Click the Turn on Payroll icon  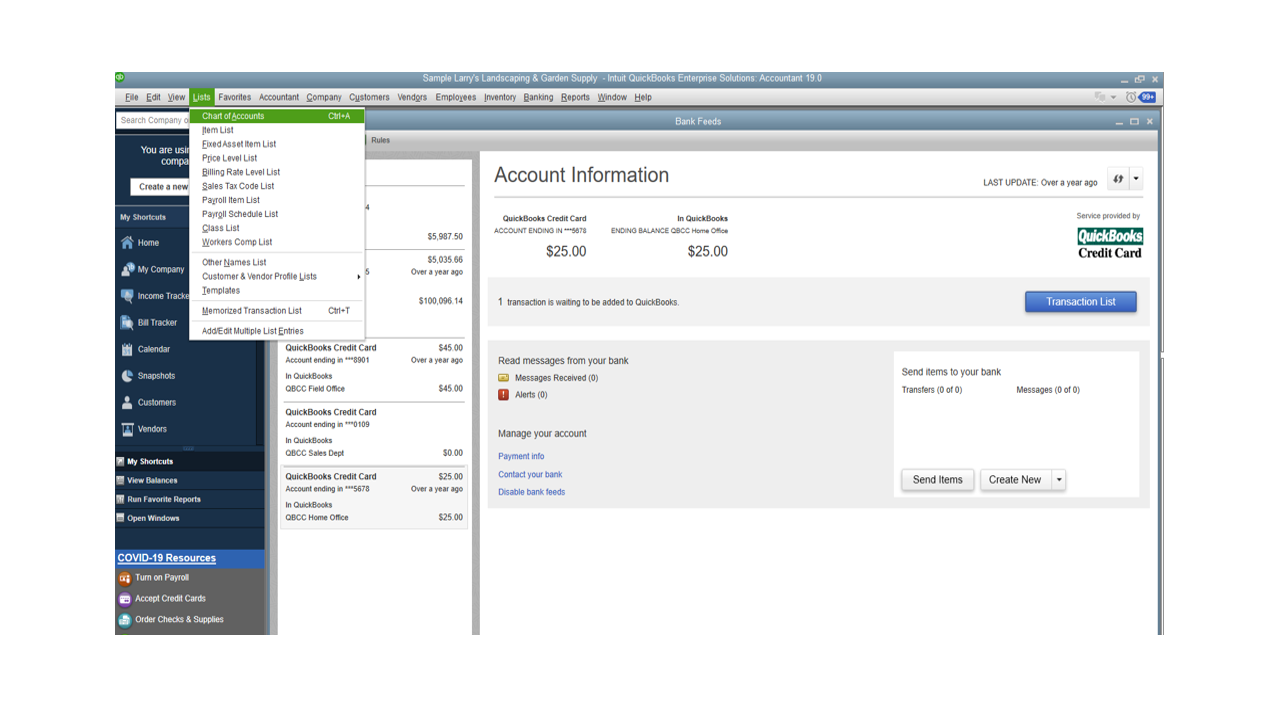(125, 577)
